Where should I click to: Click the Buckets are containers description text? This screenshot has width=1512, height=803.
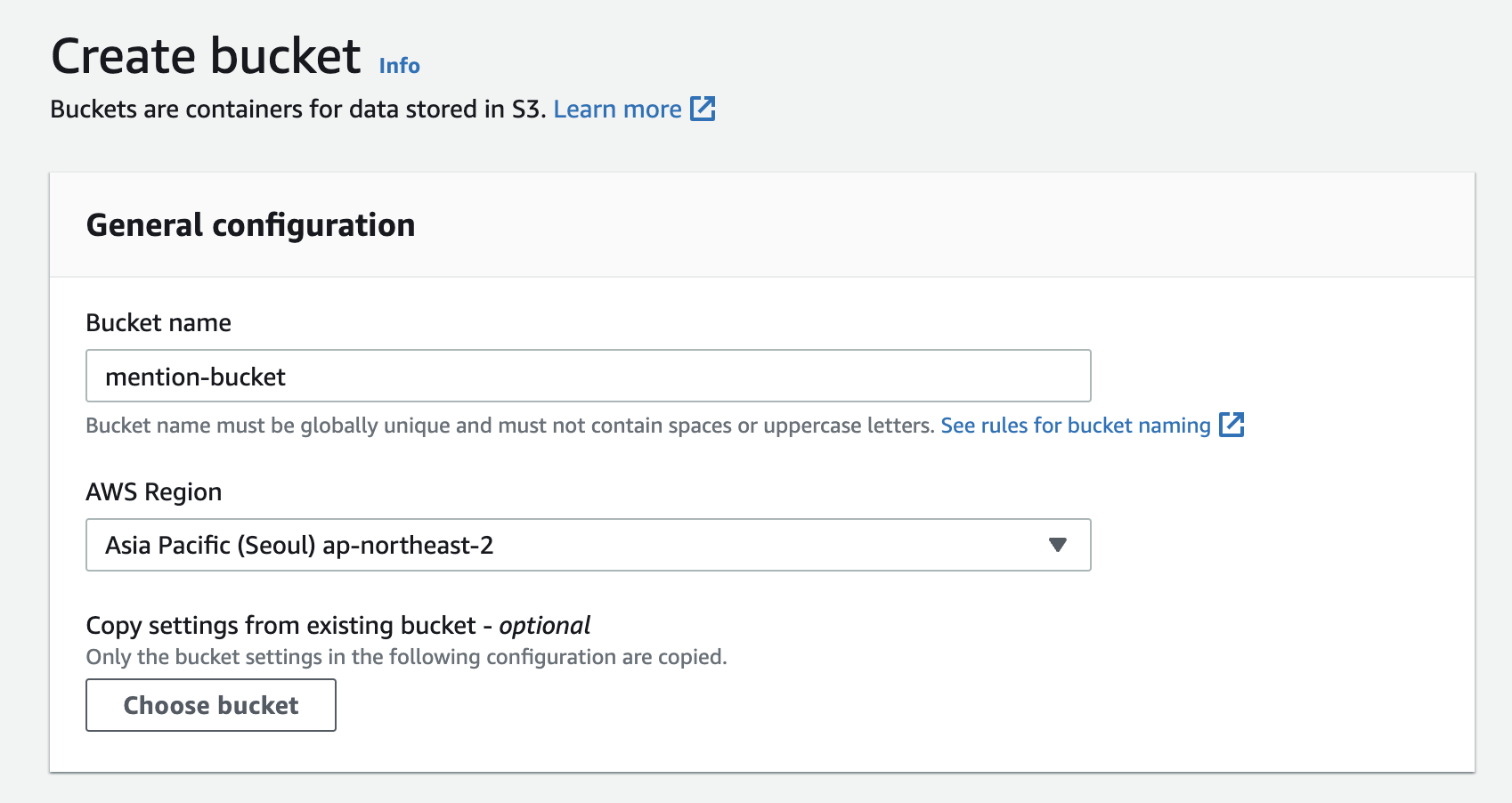[x=297, y=109]
